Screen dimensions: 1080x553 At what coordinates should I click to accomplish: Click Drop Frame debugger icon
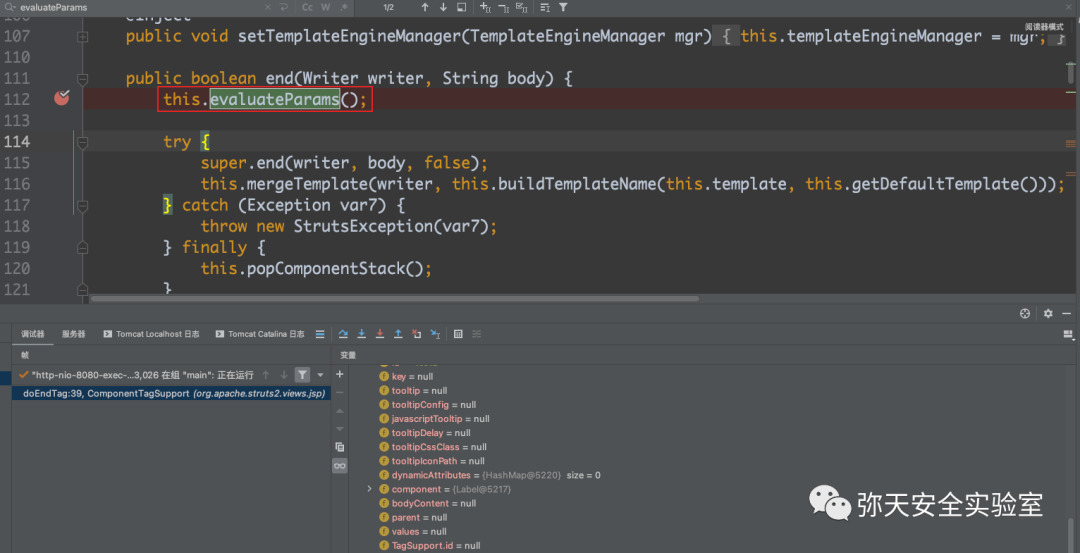coord(416,334)
